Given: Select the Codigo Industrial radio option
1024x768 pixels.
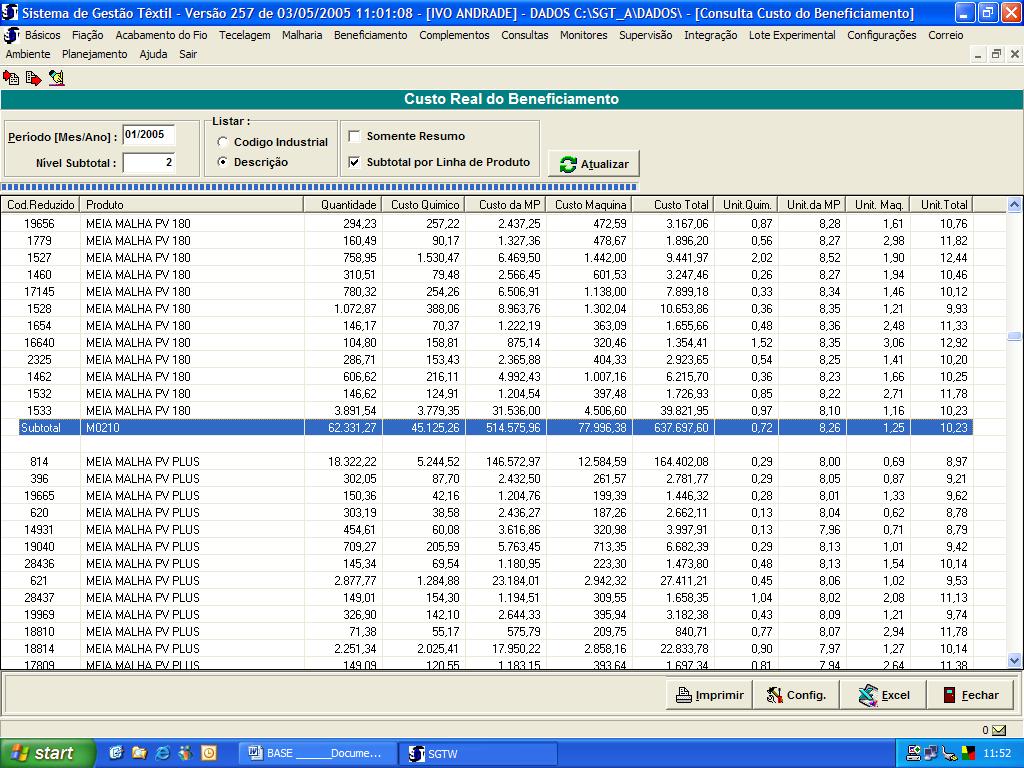Looking at the screenshot, I should pyautogui.click(x=222, y=142).
